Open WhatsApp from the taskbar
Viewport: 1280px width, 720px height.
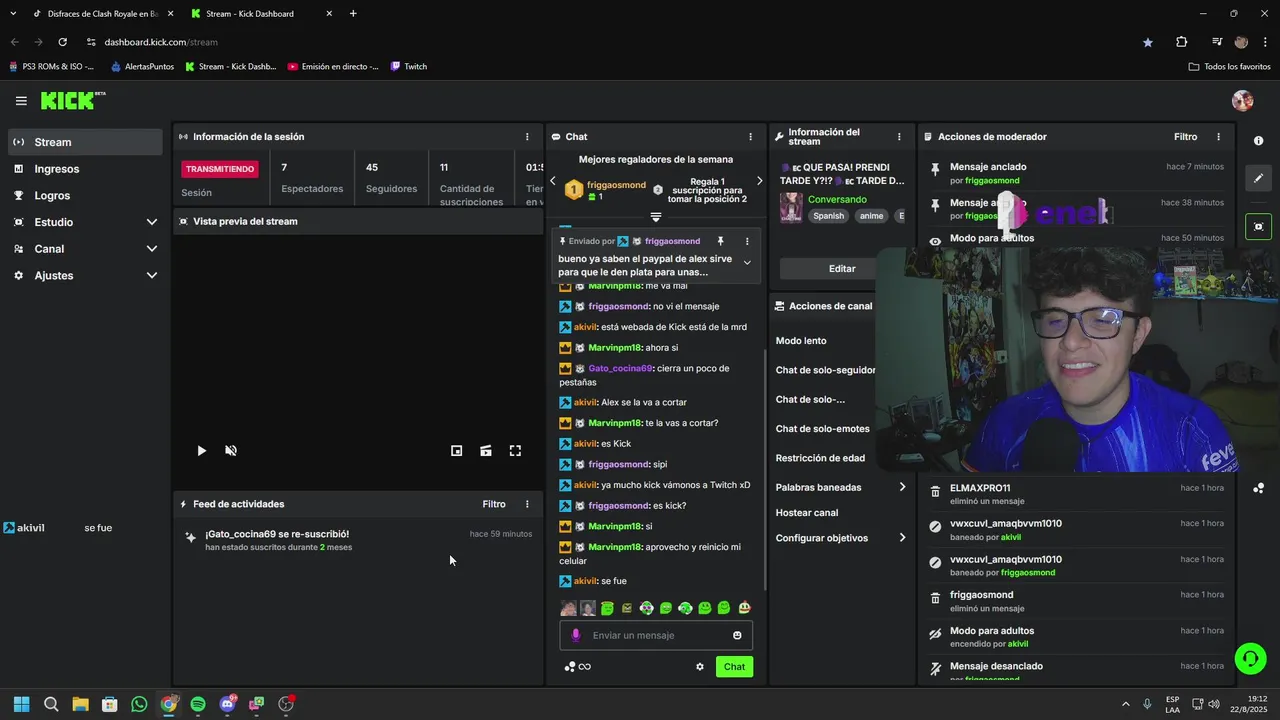click(139, 704)
